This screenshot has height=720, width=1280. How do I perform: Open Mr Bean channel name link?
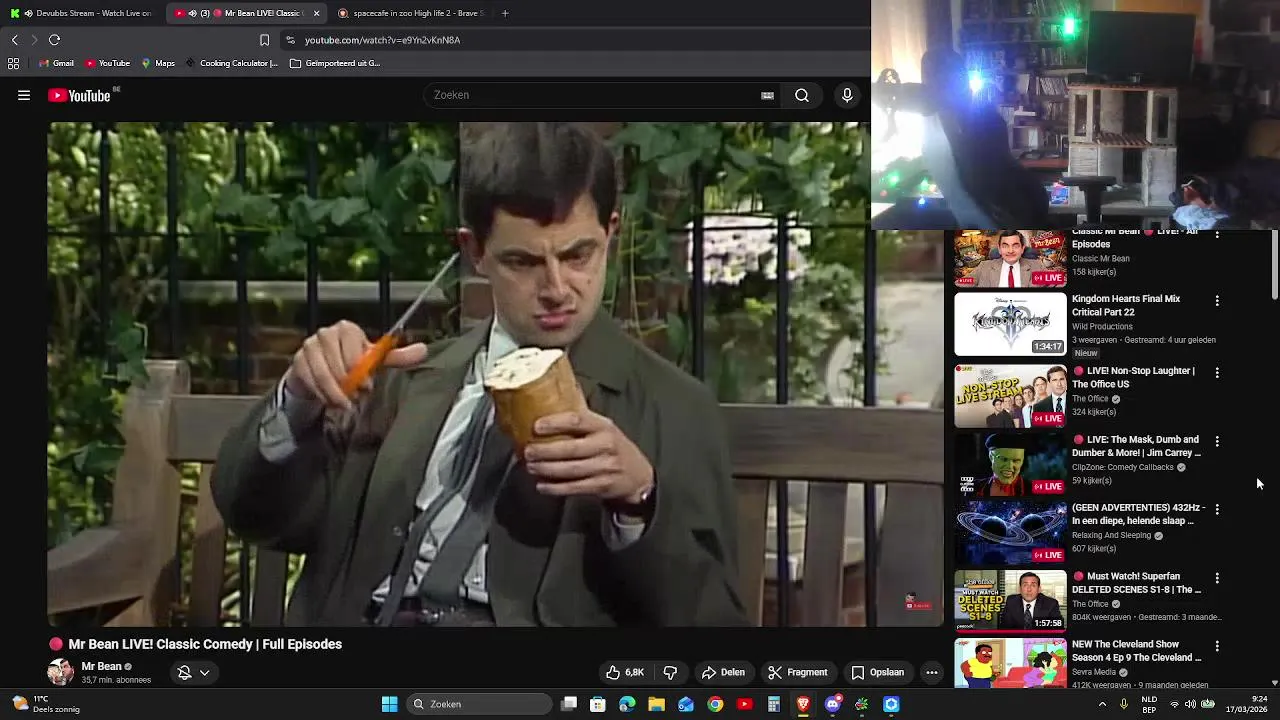pyautogui.click(x=101, y=666)
